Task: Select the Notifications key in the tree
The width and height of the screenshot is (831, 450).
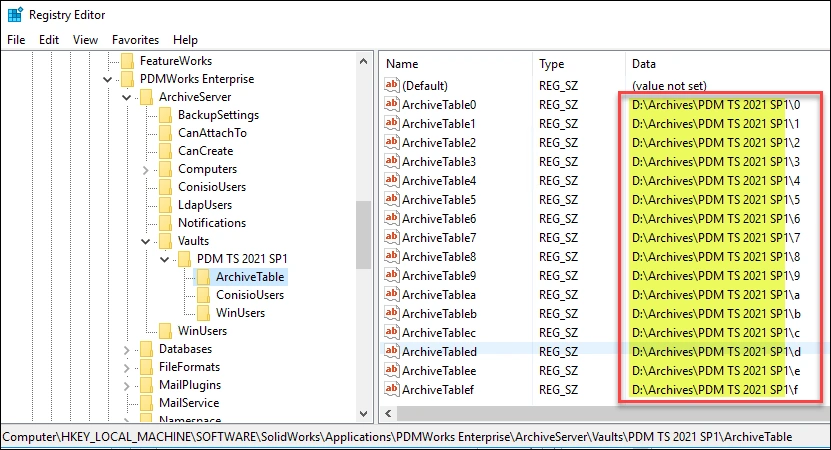Action: (x=212, y=223)
